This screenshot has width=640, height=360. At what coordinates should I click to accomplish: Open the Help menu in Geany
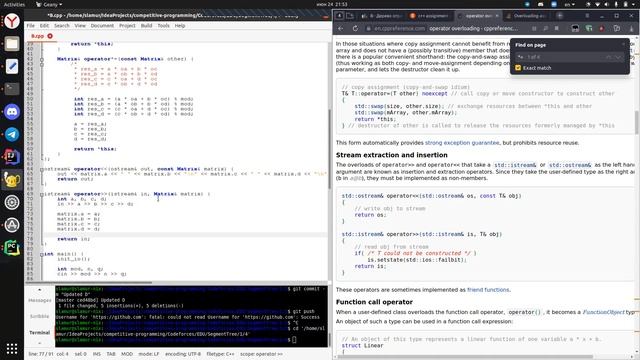pyautogui.click(x=180, y=26)
